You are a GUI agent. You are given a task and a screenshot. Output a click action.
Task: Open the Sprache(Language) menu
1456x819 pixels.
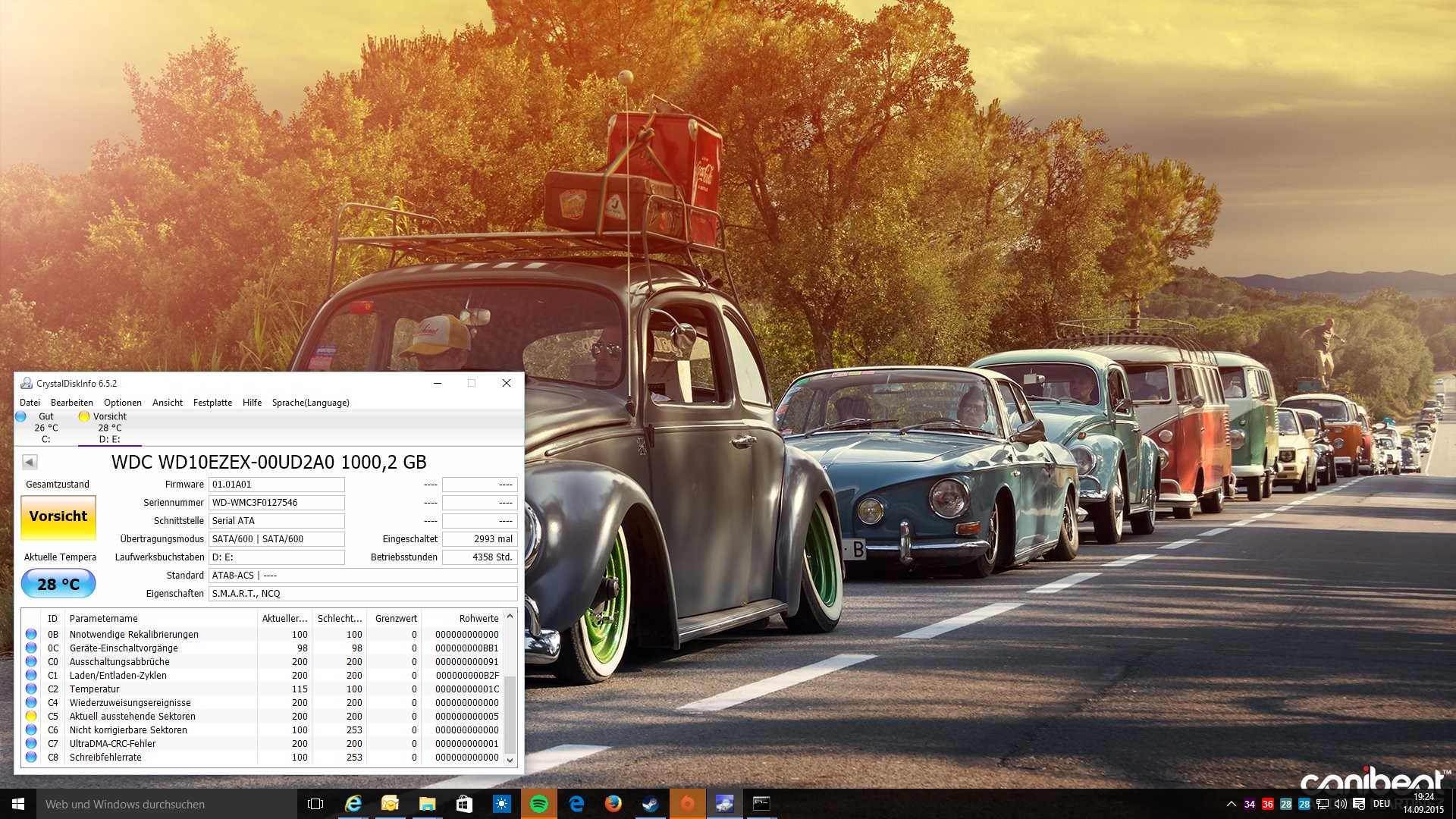click(x=310, y=403)
